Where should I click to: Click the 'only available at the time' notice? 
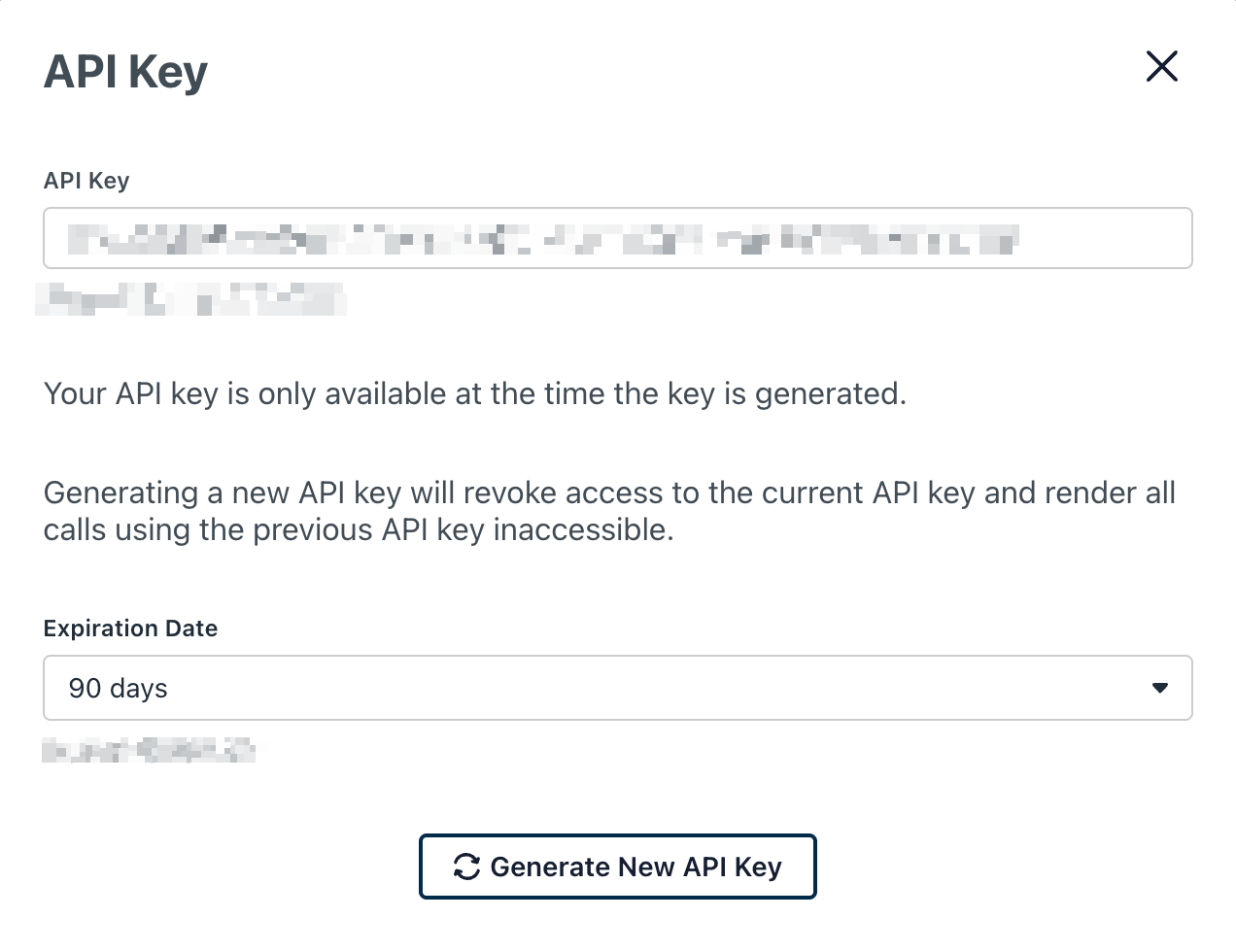[x=475, y=393]
